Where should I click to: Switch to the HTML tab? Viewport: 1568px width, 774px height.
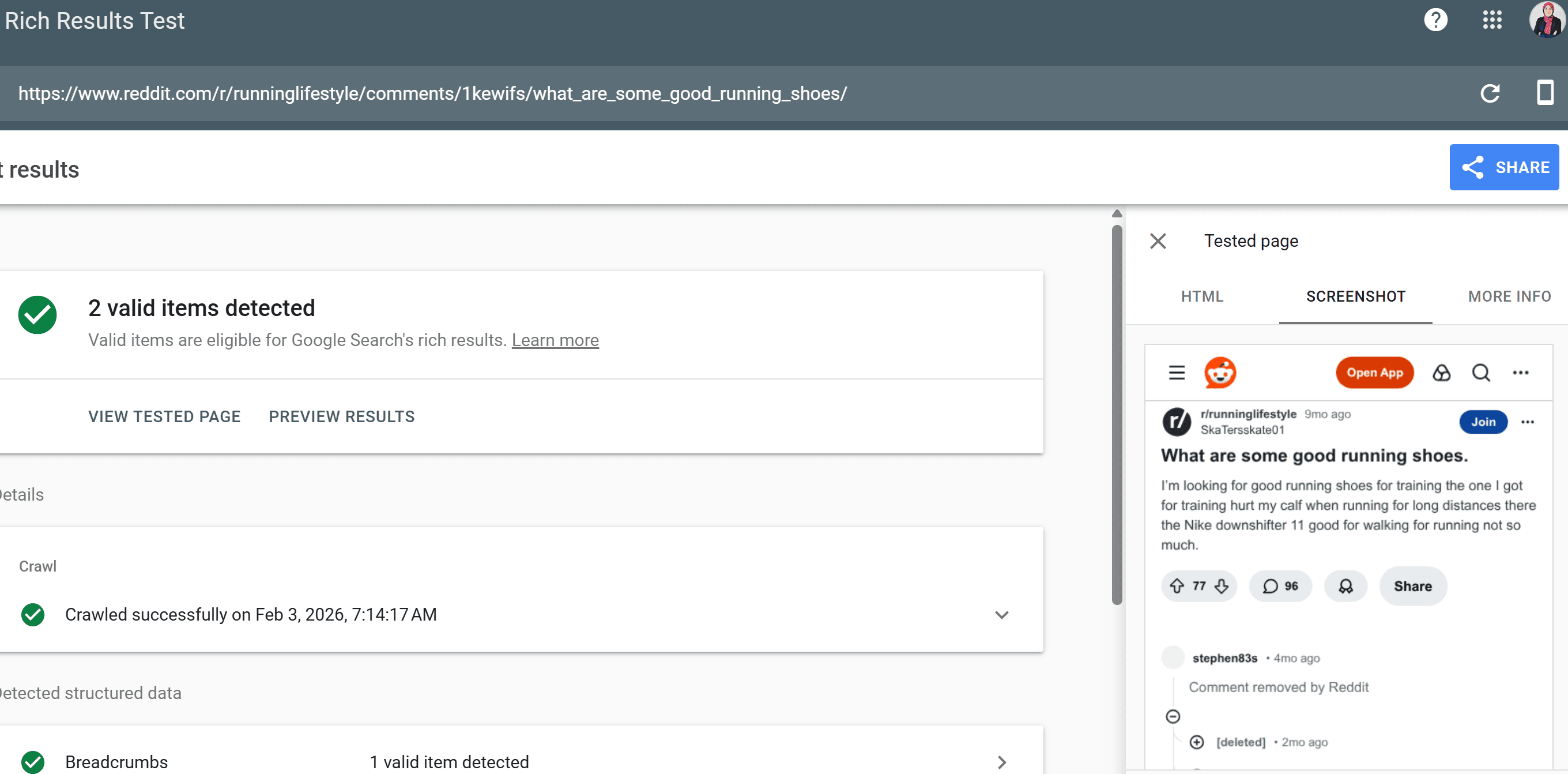(1201, 296)
